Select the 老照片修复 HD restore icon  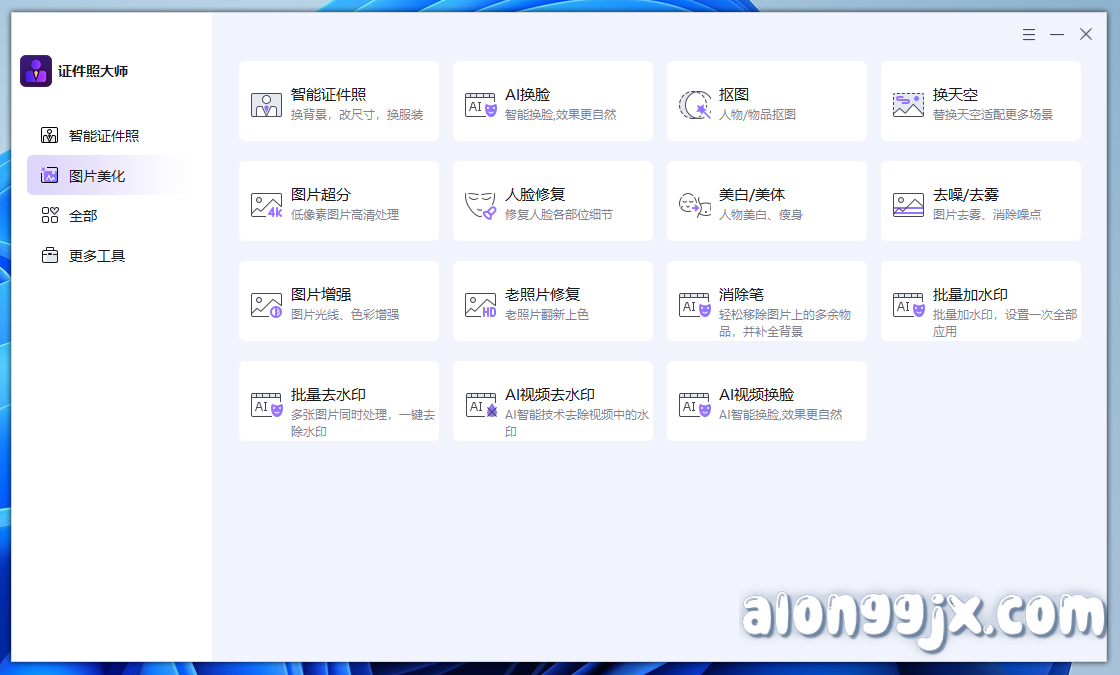point(480,300)
